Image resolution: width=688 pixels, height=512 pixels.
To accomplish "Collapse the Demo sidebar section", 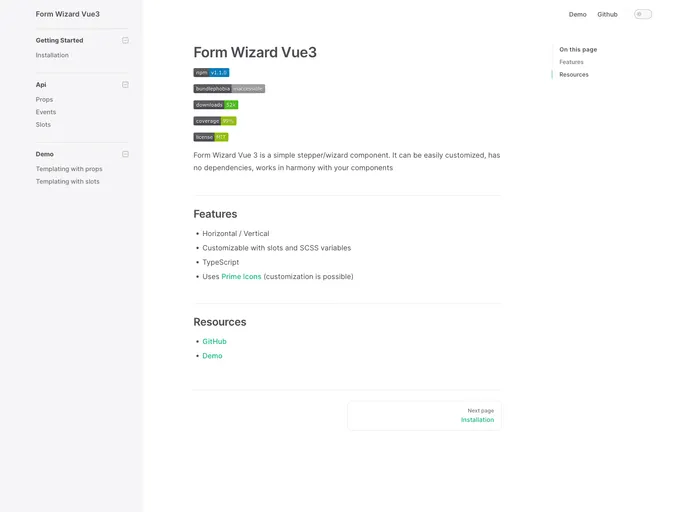I will coord(125,154).
